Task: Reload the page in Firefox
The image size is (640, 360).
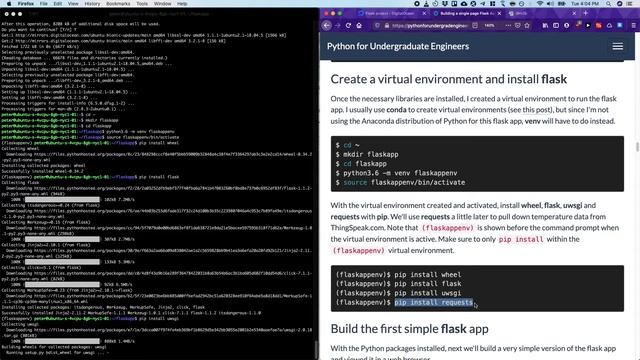Action: 348,25
